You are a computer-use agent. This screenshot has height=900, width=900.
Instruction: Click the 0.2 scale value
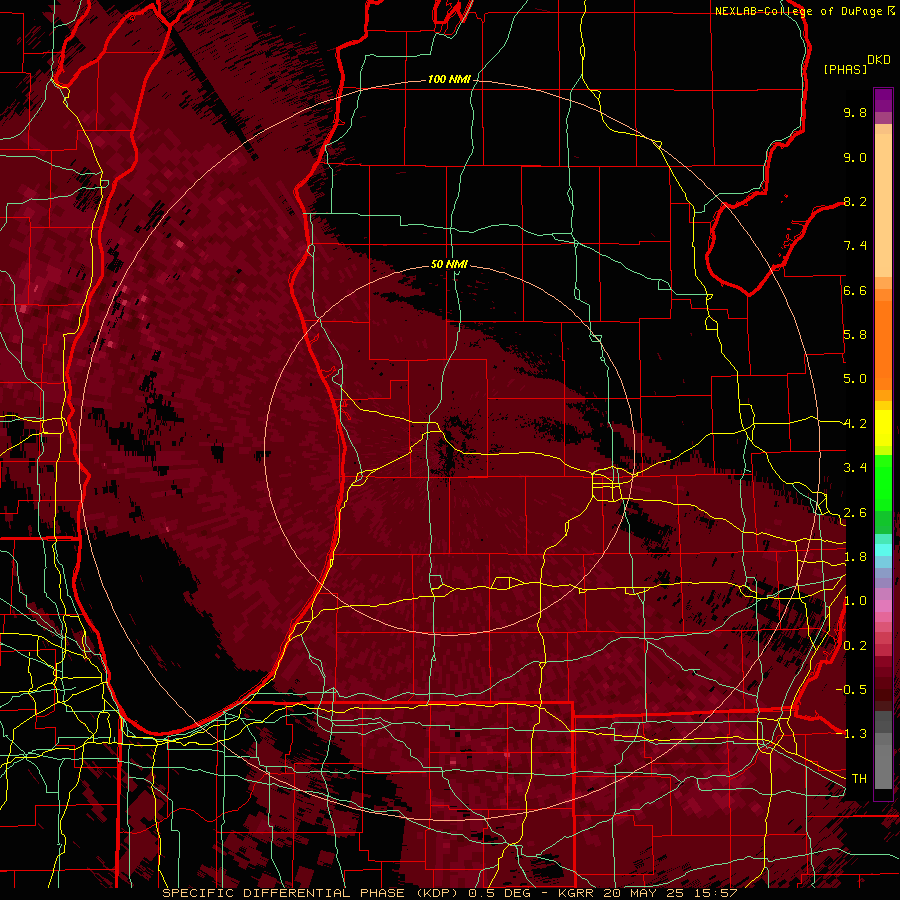click(x=855, y=646)
